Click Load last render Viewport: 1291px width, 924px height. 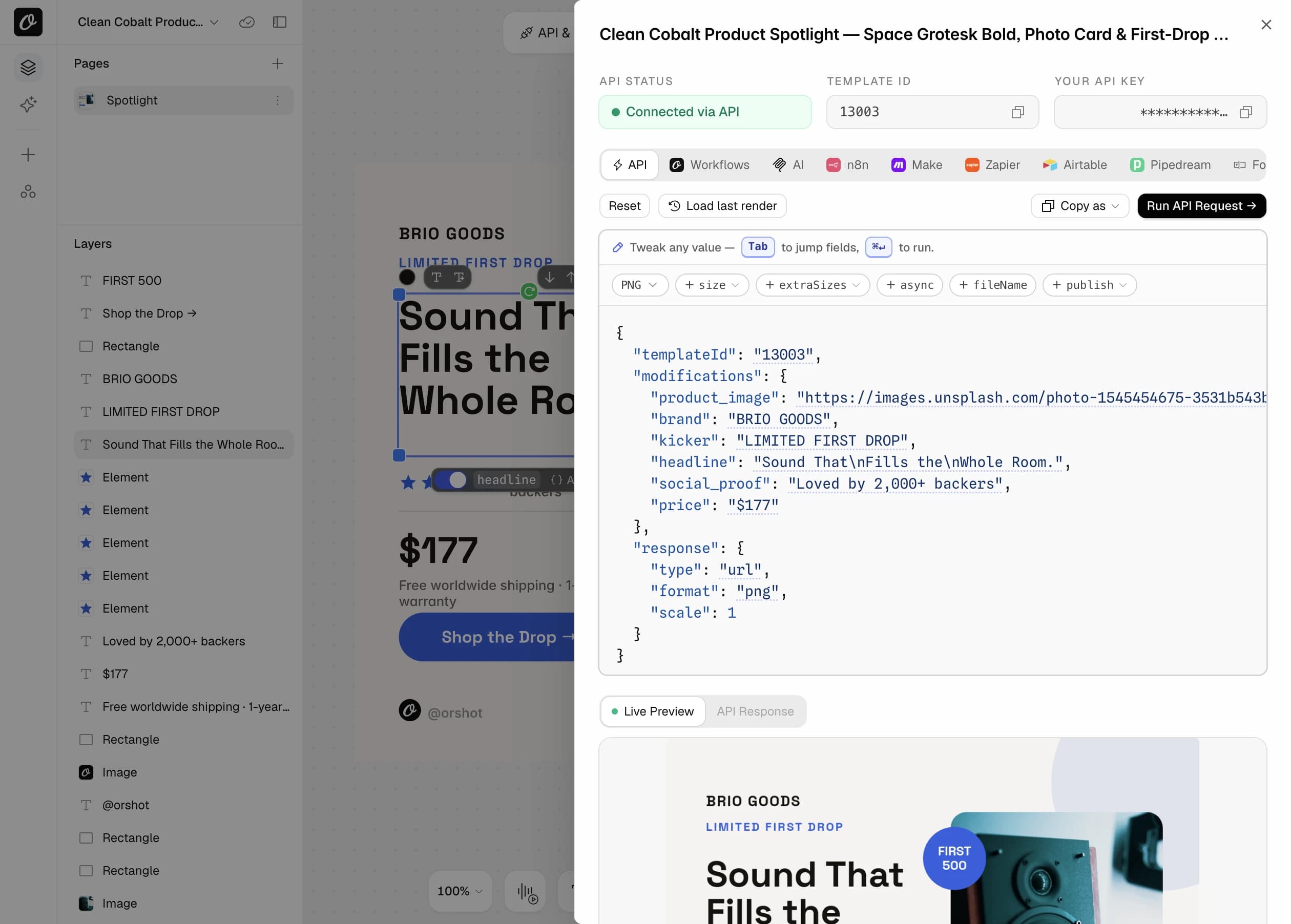(722, 206)
